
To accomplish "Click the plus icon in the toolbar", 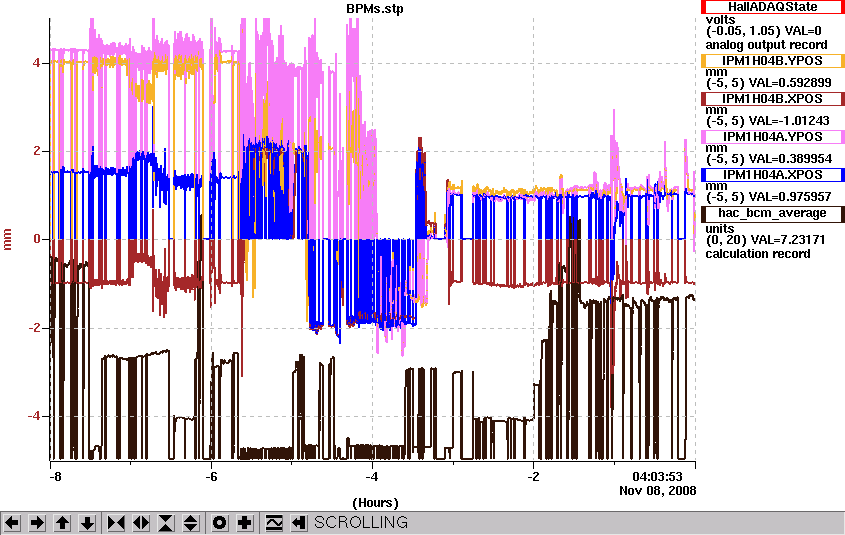I will [245, 523].
